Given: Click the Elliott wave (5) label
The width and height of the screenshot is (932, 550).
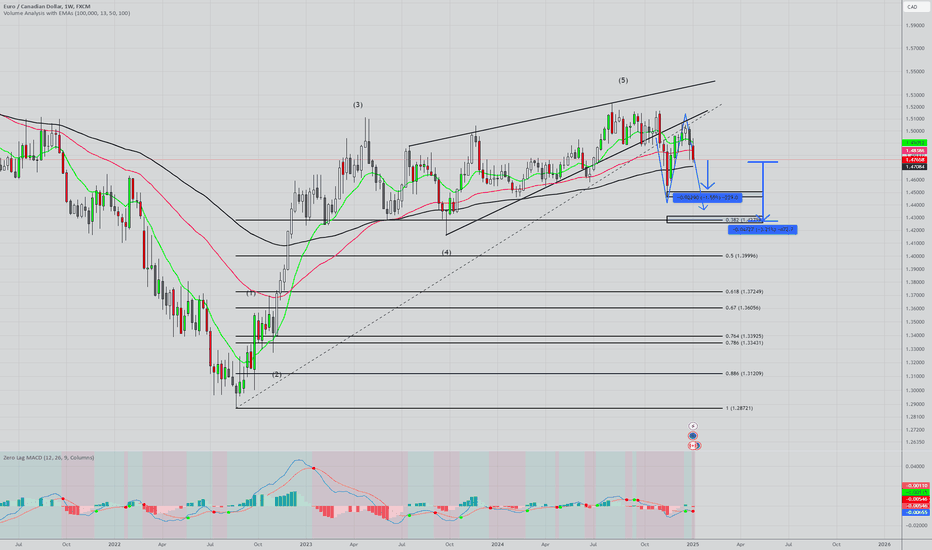Looking at the screenshot, I should pos(623,80).
